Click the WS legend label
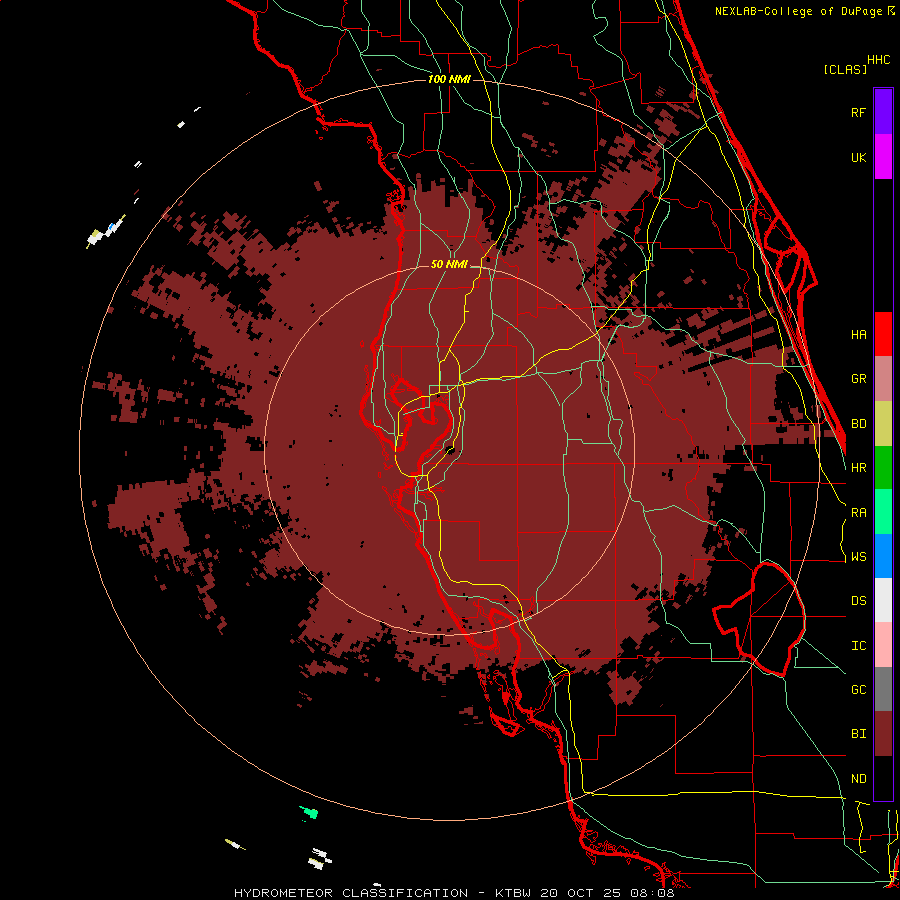Screen dimensions: 900x900 [859, 557]
